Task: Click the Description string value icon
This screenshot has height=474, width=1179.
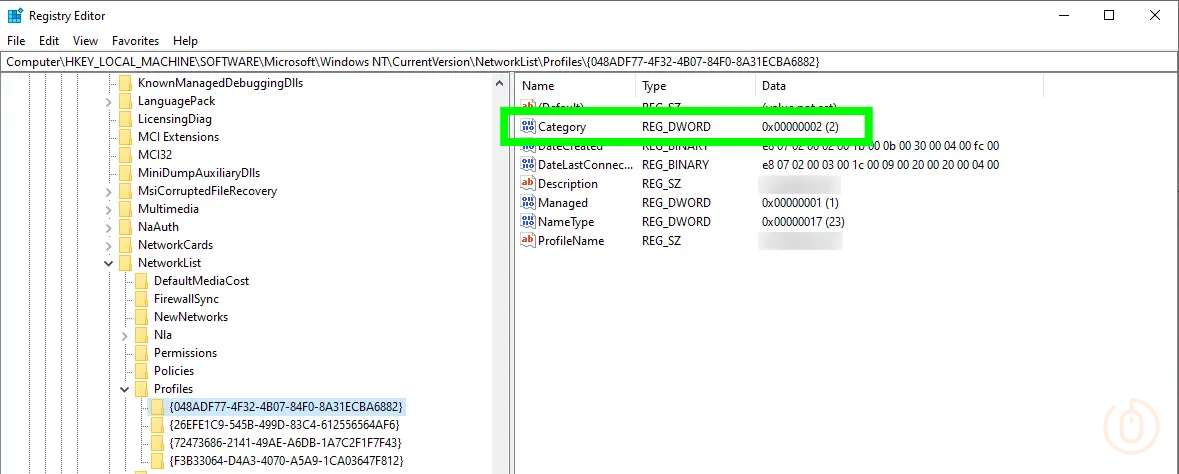Action: tap(528, 184)
